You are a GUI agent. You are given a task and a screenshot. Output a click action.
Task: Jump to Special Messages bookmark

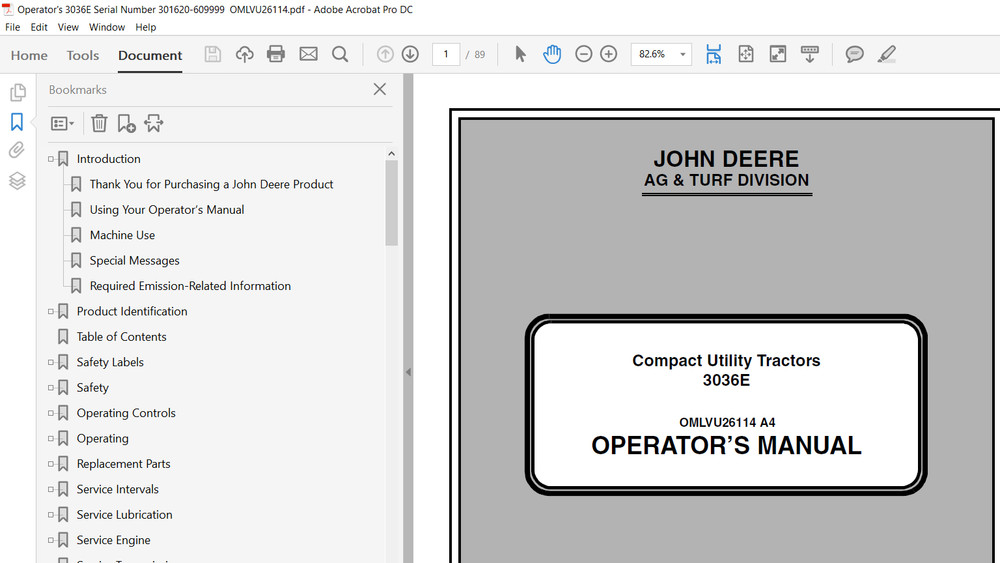[x=134, y=261]
